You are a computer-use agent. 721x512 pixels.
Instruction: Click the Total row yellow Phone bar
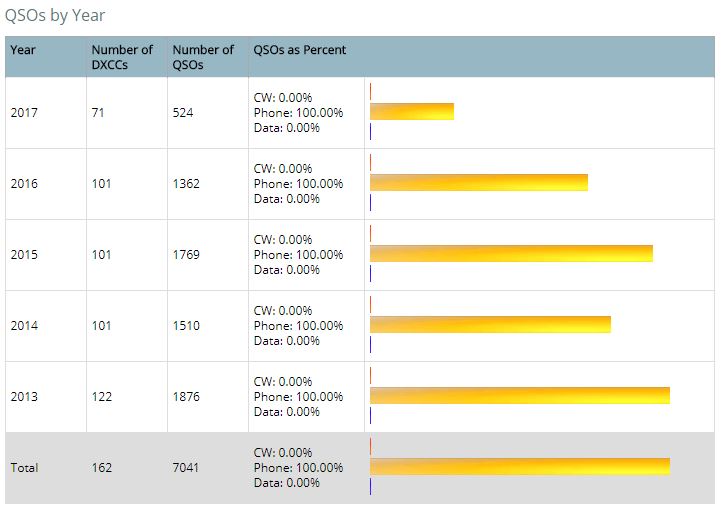tap(520, 466)
